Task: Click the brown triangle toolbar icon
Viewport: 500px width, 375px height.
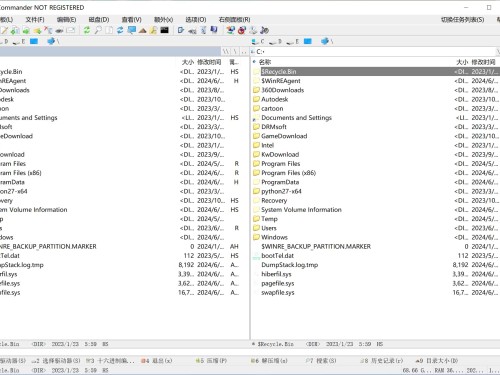Action: (143, 31)
